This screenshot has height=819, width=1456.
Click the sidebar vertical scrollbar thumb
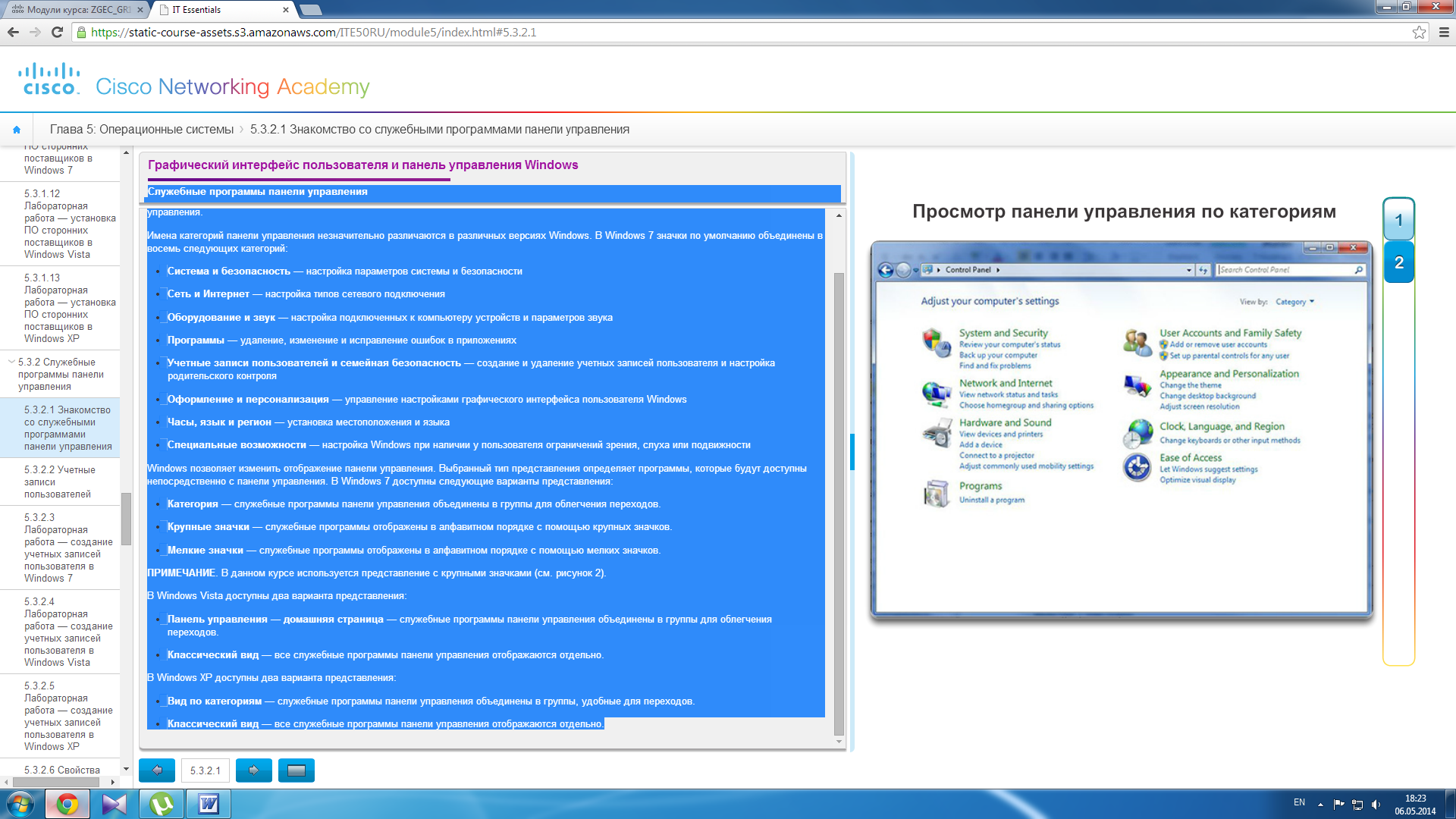point(126,519)
